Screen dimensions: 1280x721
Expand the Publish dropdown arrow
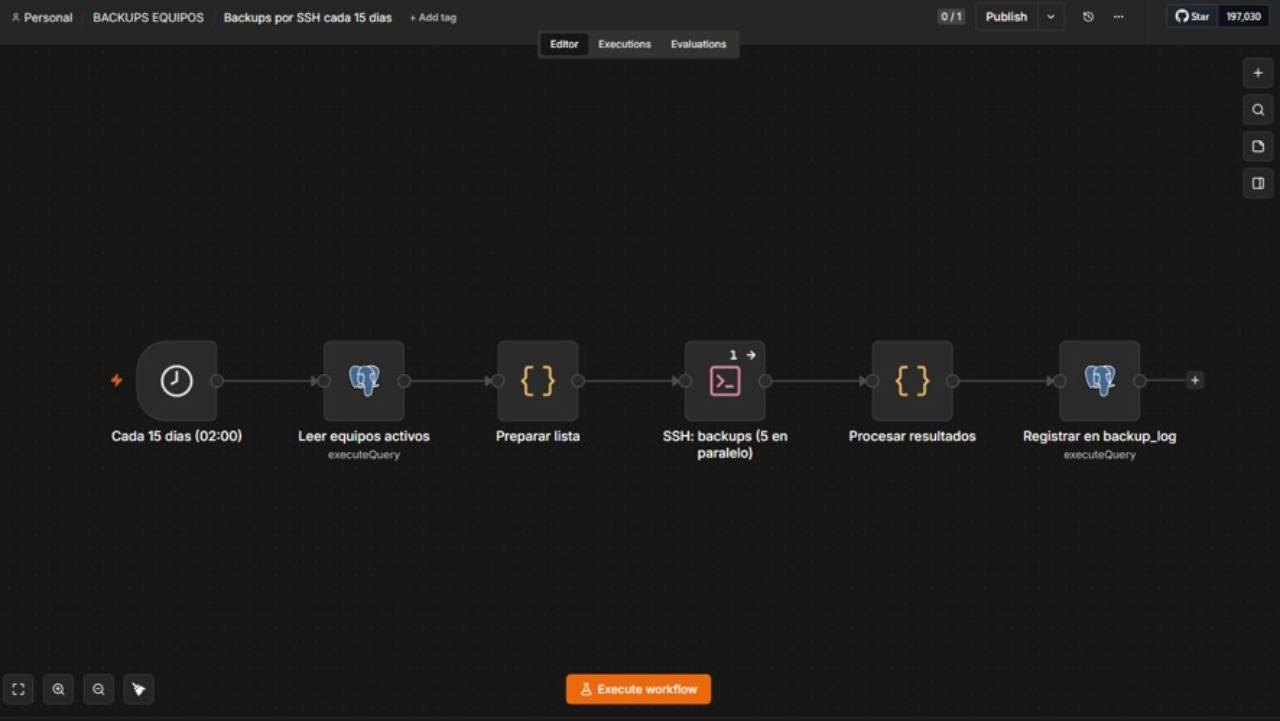pyautogui.click(x=1051, y=17)
